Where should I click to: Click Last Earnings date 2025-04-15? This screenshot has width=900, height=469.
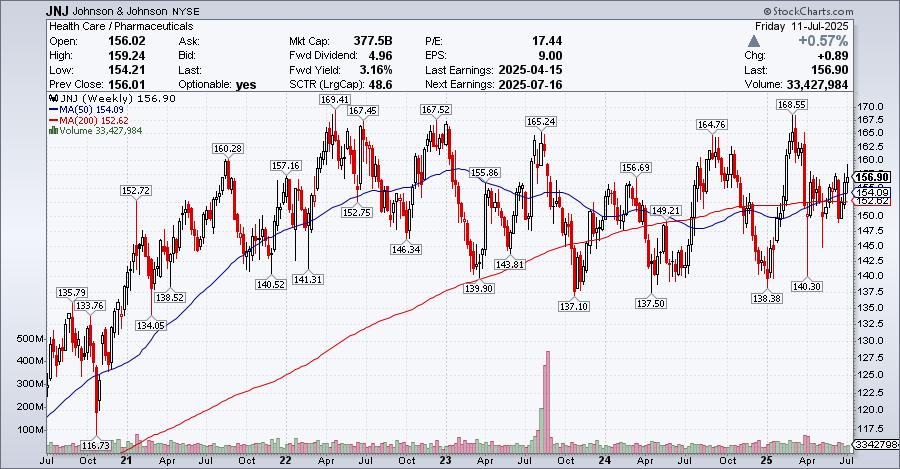pos(530,70)
